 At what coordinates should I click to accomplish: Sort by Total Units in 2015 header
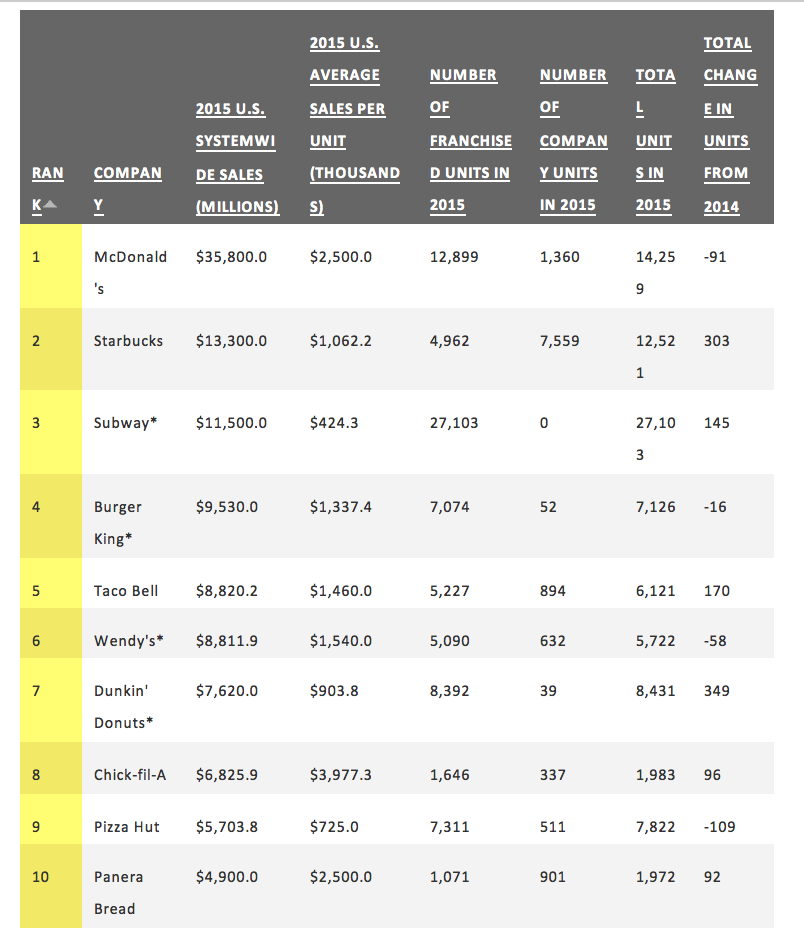[655, 140]
